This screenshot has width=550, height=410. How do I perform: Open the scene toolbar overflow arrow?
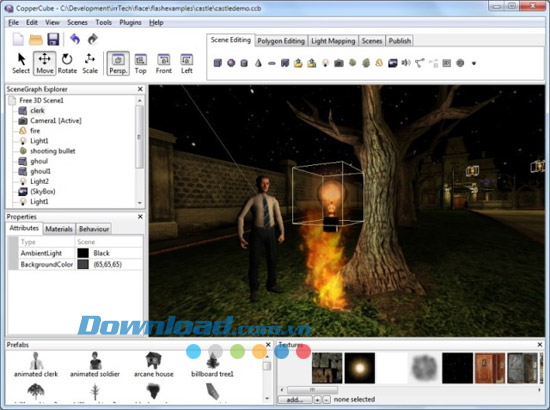[x=474, y=63]
